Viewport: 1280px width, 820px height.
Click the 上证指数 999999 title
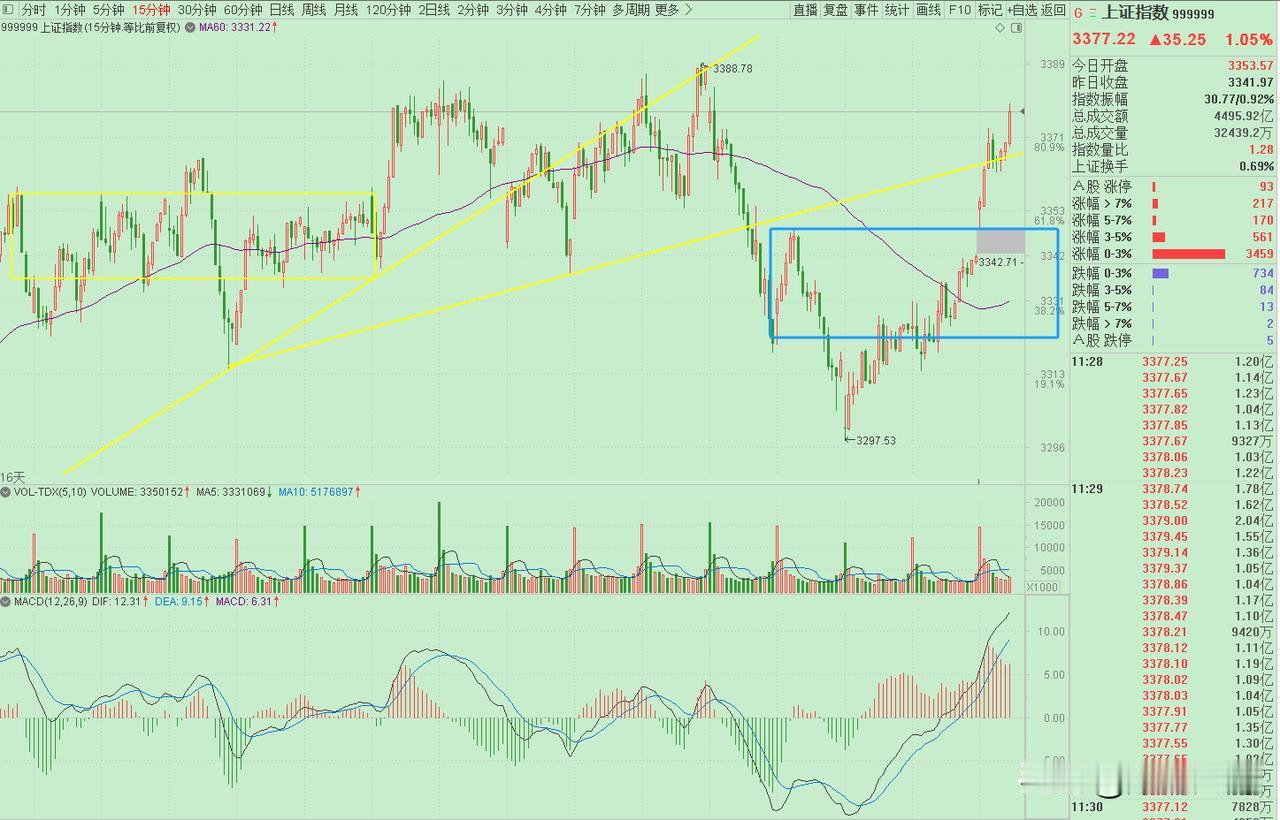1158,13
